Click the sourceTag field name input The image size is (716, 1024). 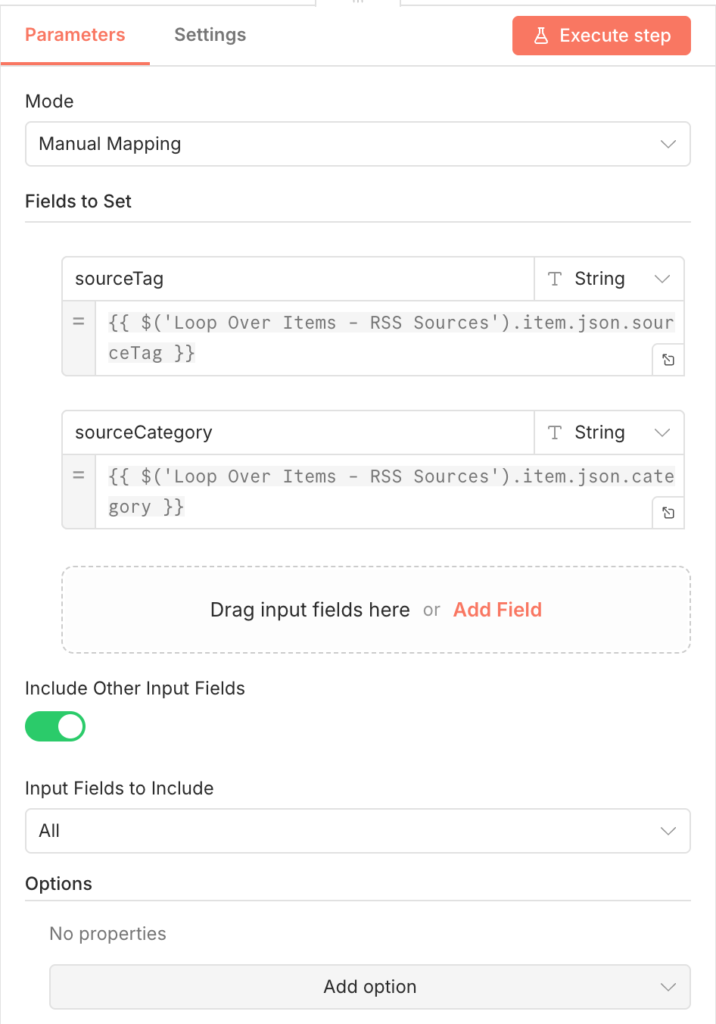coord(298,279)
